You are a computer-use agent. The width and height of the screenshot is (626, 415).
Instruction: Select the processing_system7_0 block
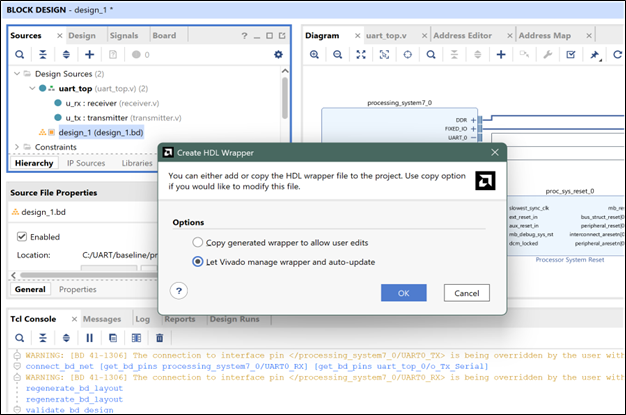(x=399, y=126)
